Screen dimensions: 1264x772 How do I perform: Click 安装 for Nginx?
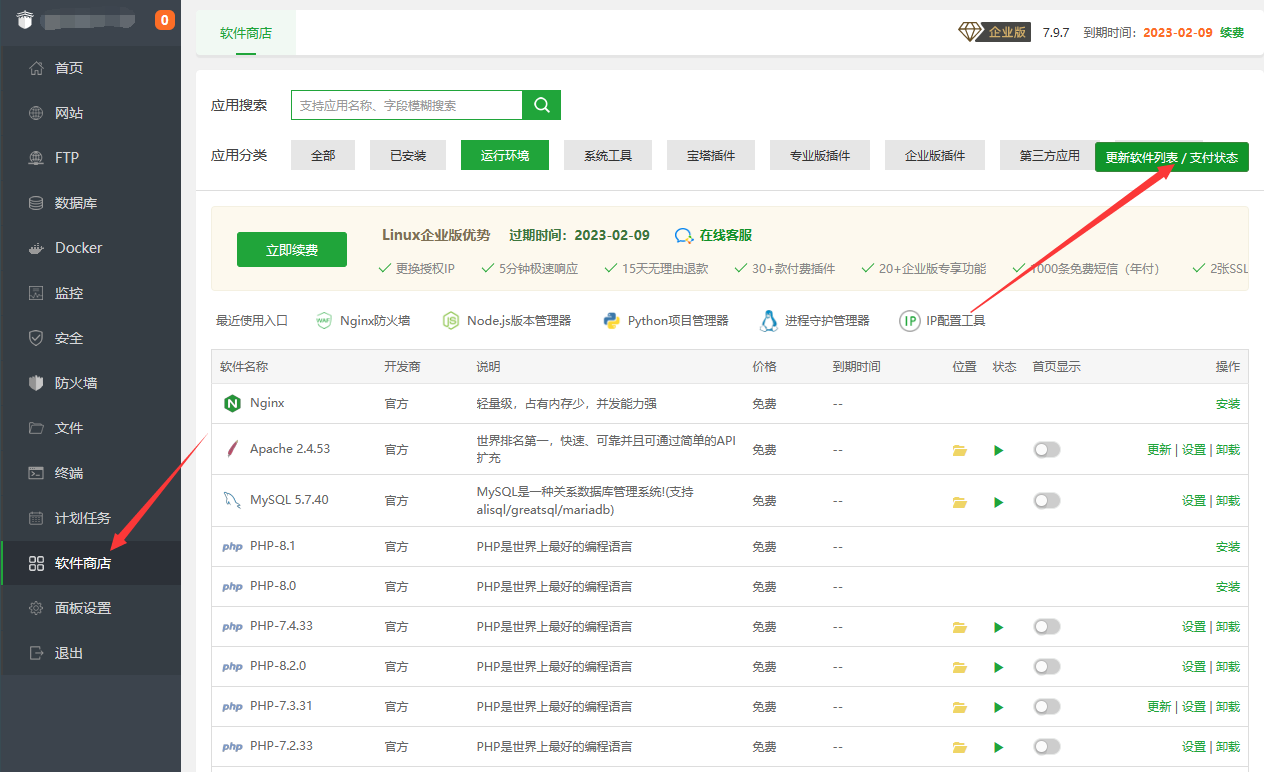click(1228, 404)
